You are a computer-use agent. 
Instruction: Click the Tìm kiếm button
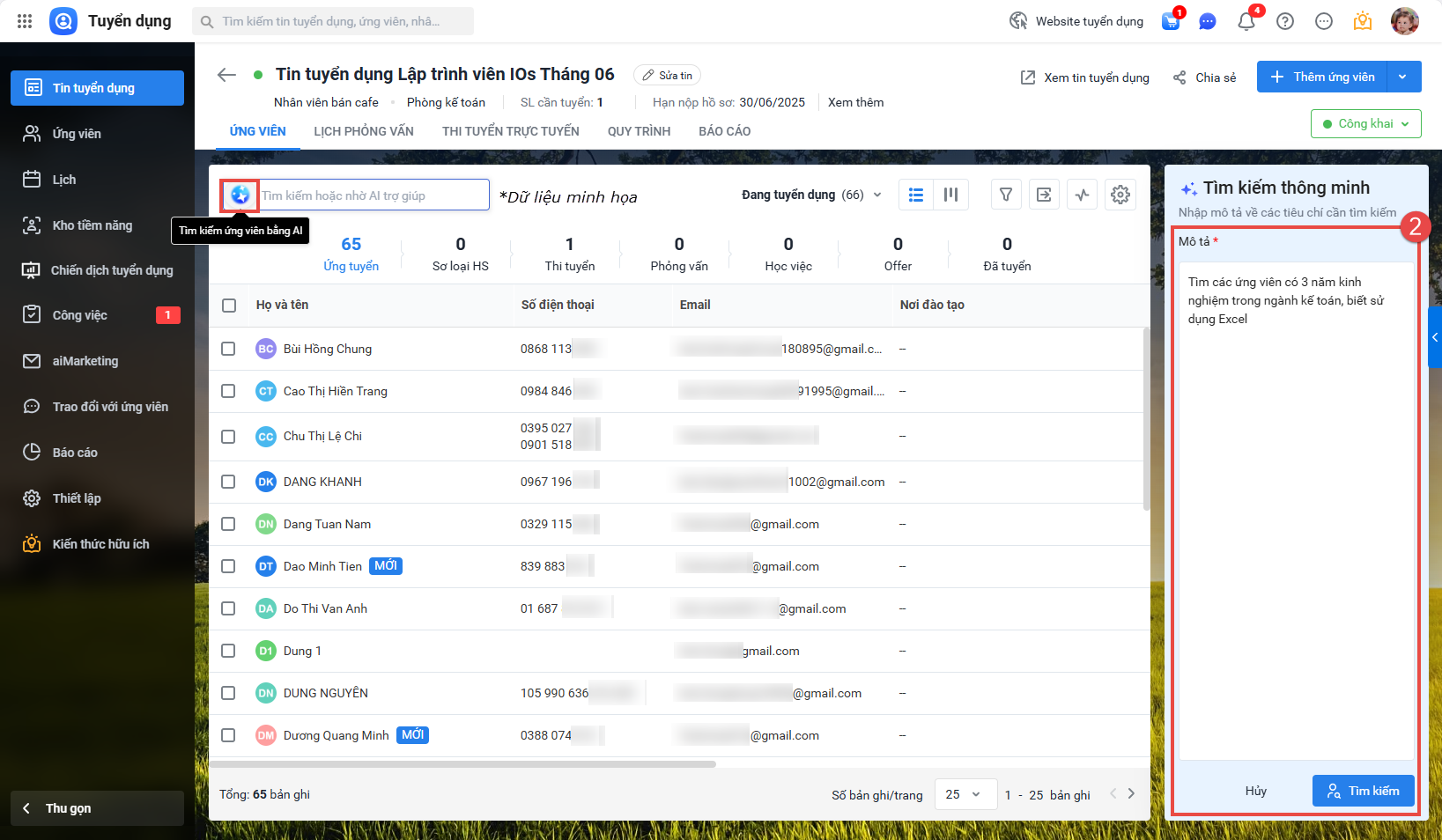pyautogui.click(x=1363, y=791)
